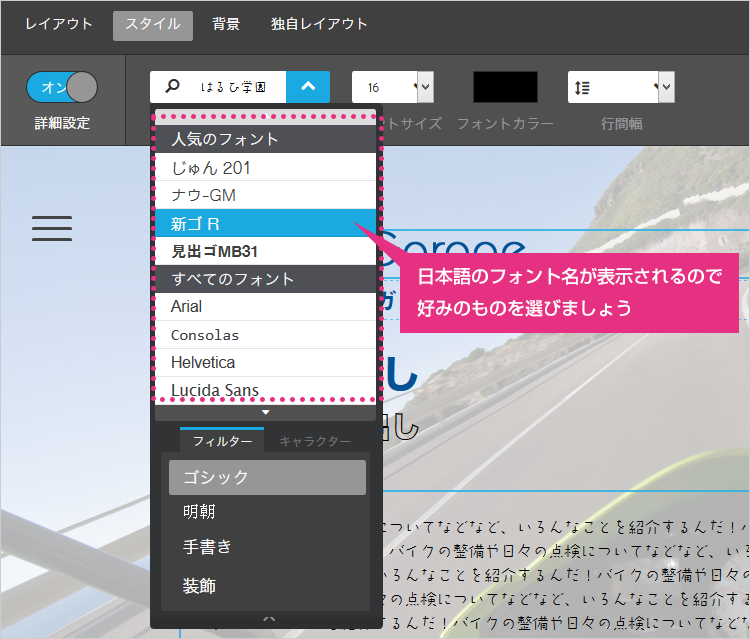
Task: Select the 見出ゴMB31 font
Action: click(x=265, y=251)
